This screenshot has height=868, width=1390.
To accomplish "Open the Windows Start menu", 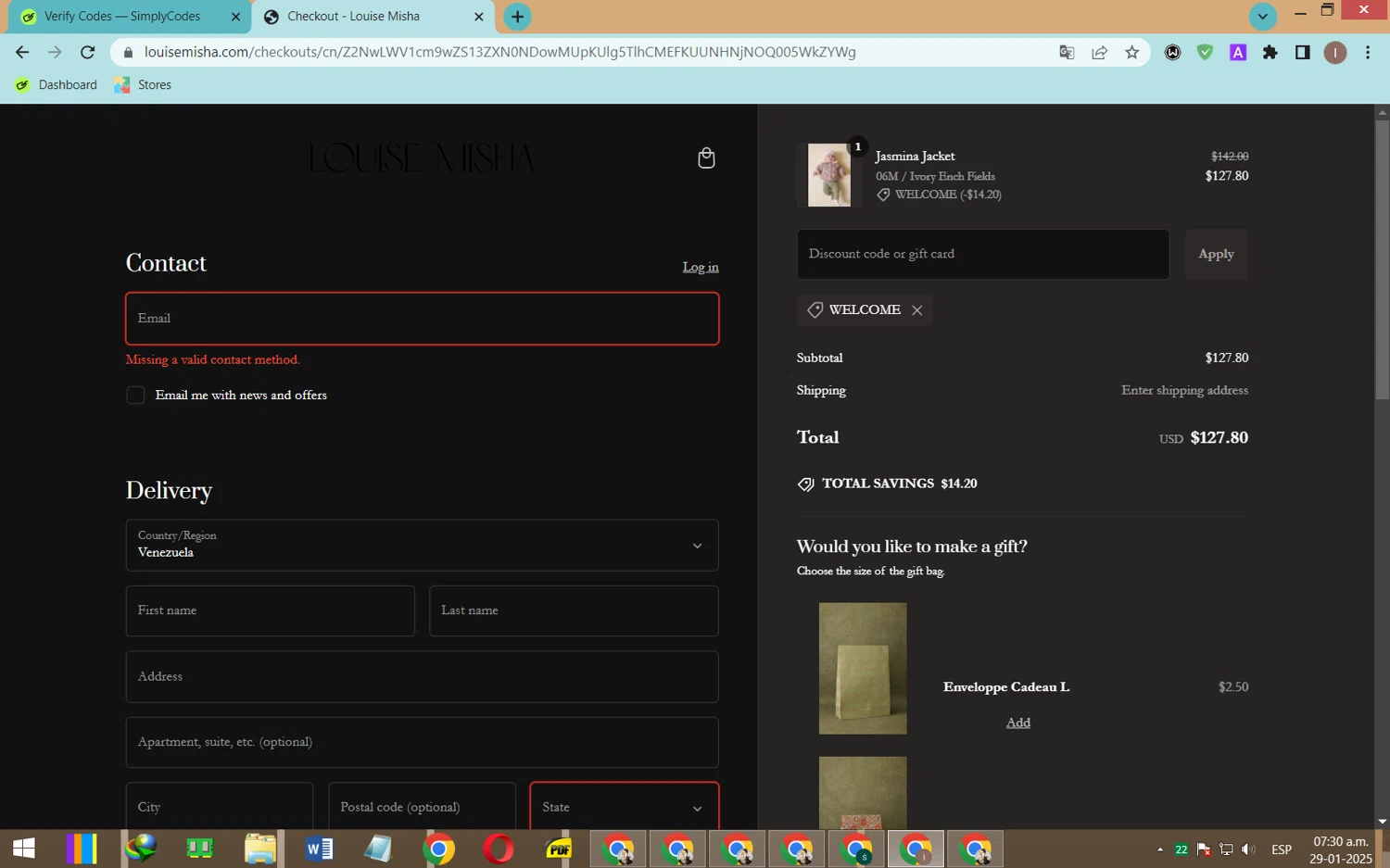I will 23,849.
